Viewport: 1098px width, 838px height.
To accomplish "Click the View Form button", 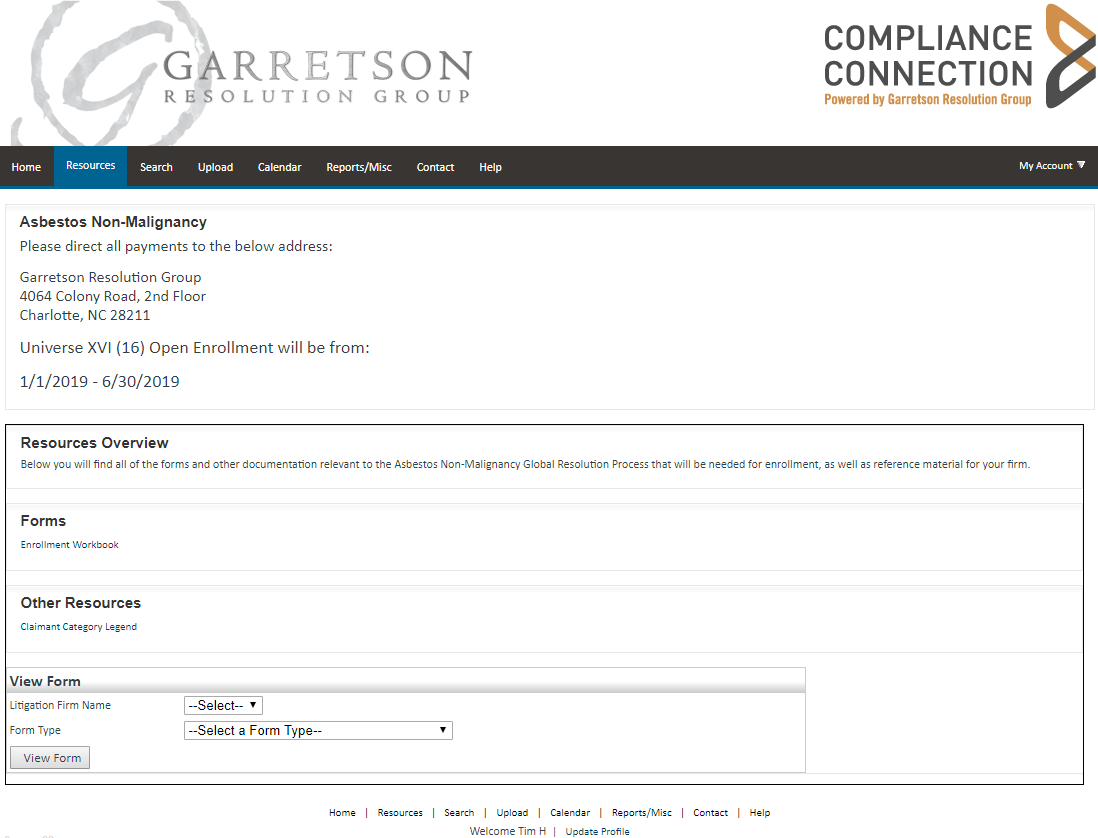I will pyautogui.click(x=50, y=757).
